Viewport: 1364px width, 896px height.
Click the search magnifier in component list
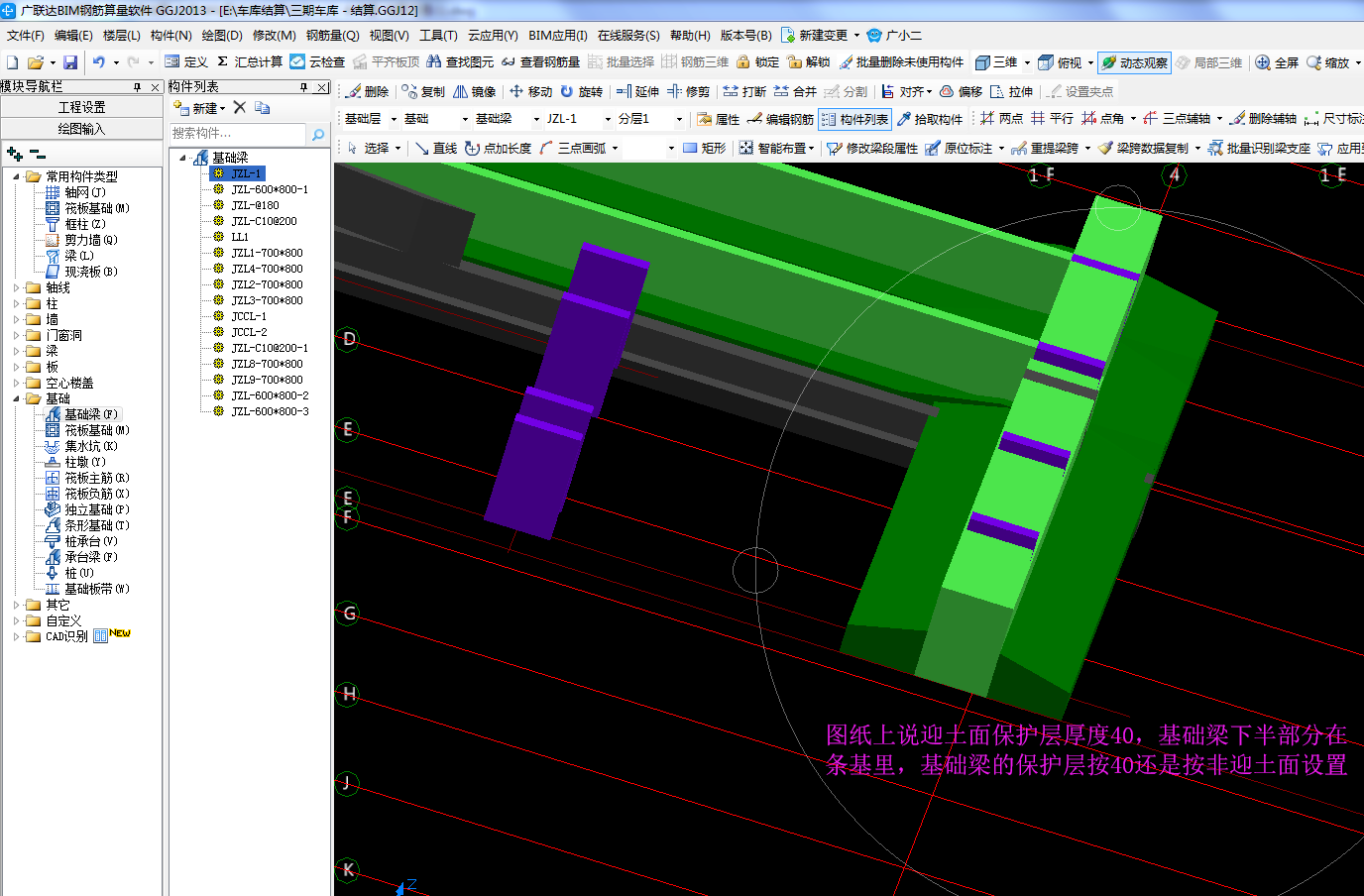coord(318,134)
